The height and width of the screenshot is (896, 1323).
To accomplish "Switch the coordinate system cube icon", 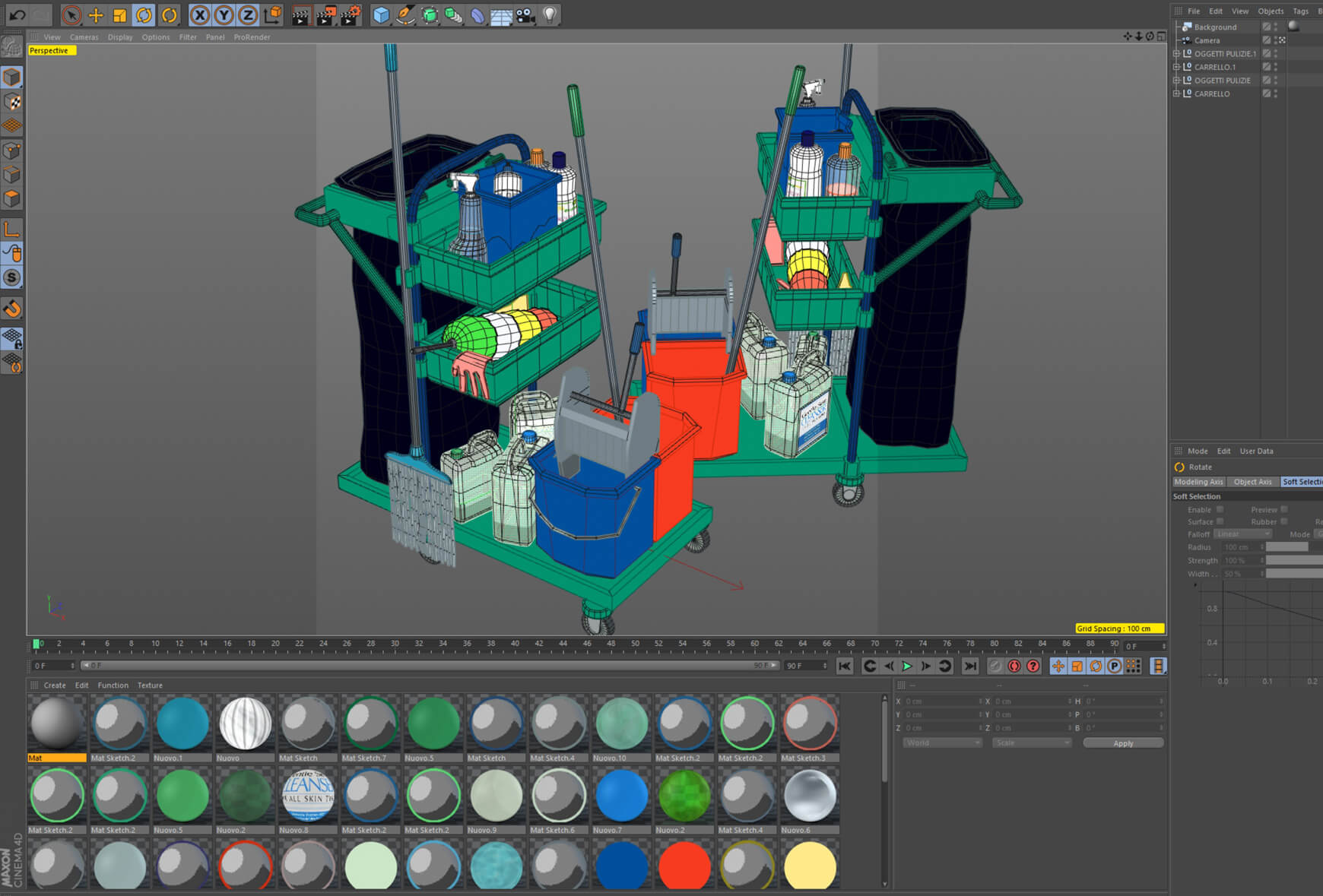I will tap(272, 14).
